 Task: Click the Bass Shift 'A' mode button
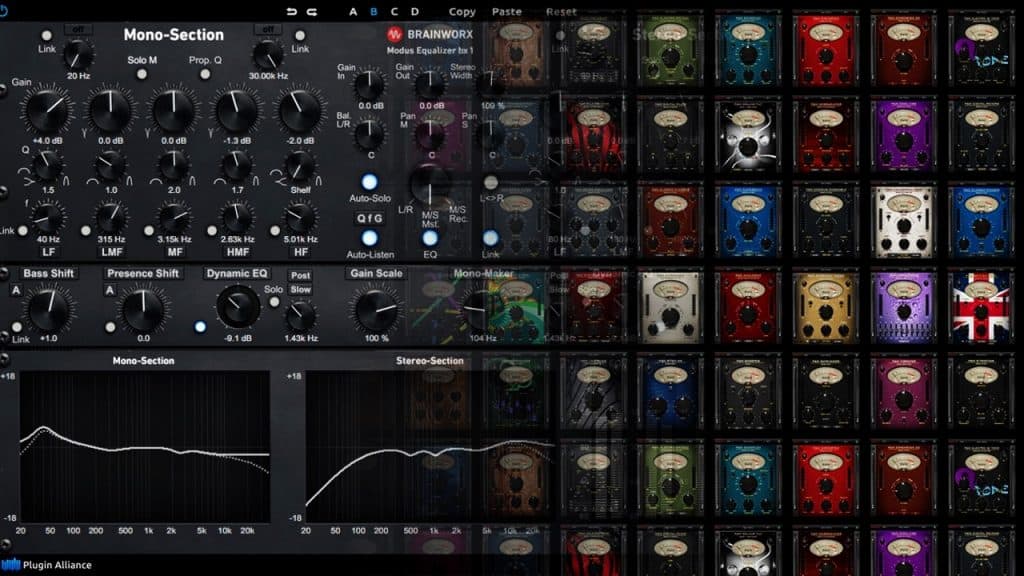click(16, 290)
